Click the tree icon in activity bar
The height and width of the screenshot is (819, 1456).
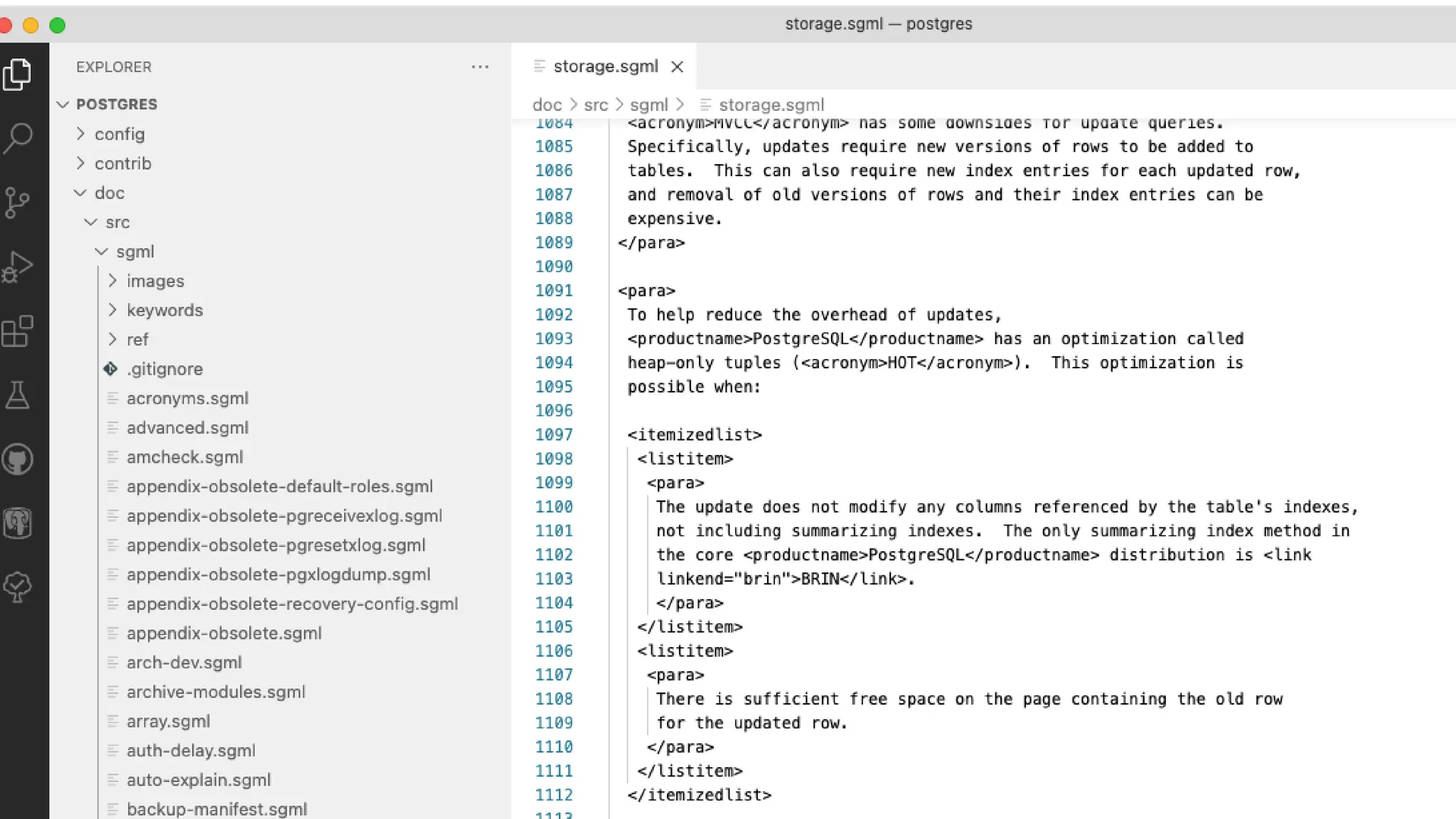(17, 587)
